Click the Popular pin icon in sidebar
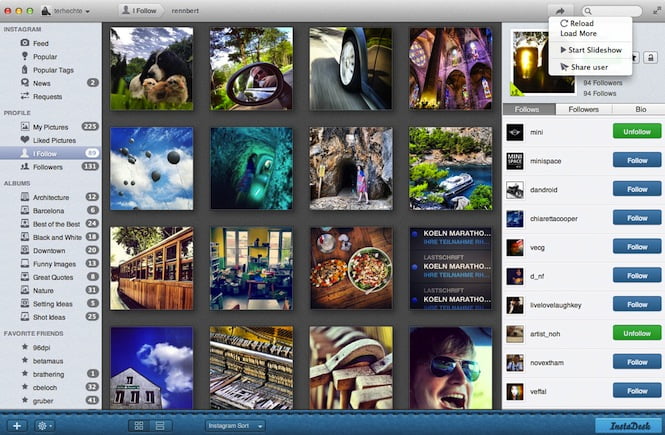This screenshot has height=435, width=665. tap(24, 57)
